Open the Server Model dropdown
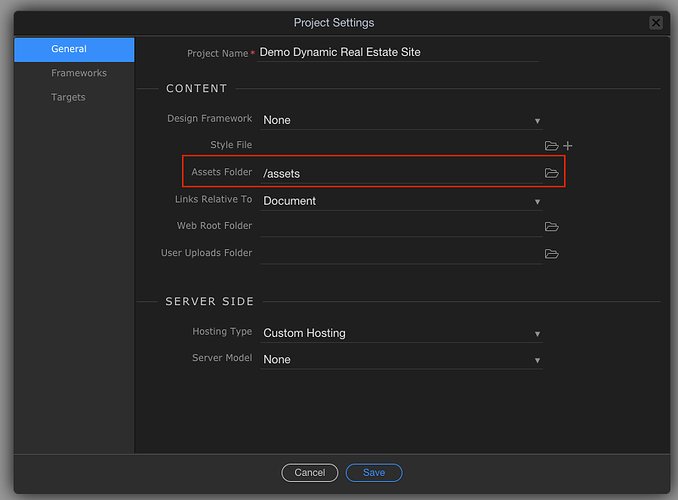 pyautogui.click(x=401, y=359)
